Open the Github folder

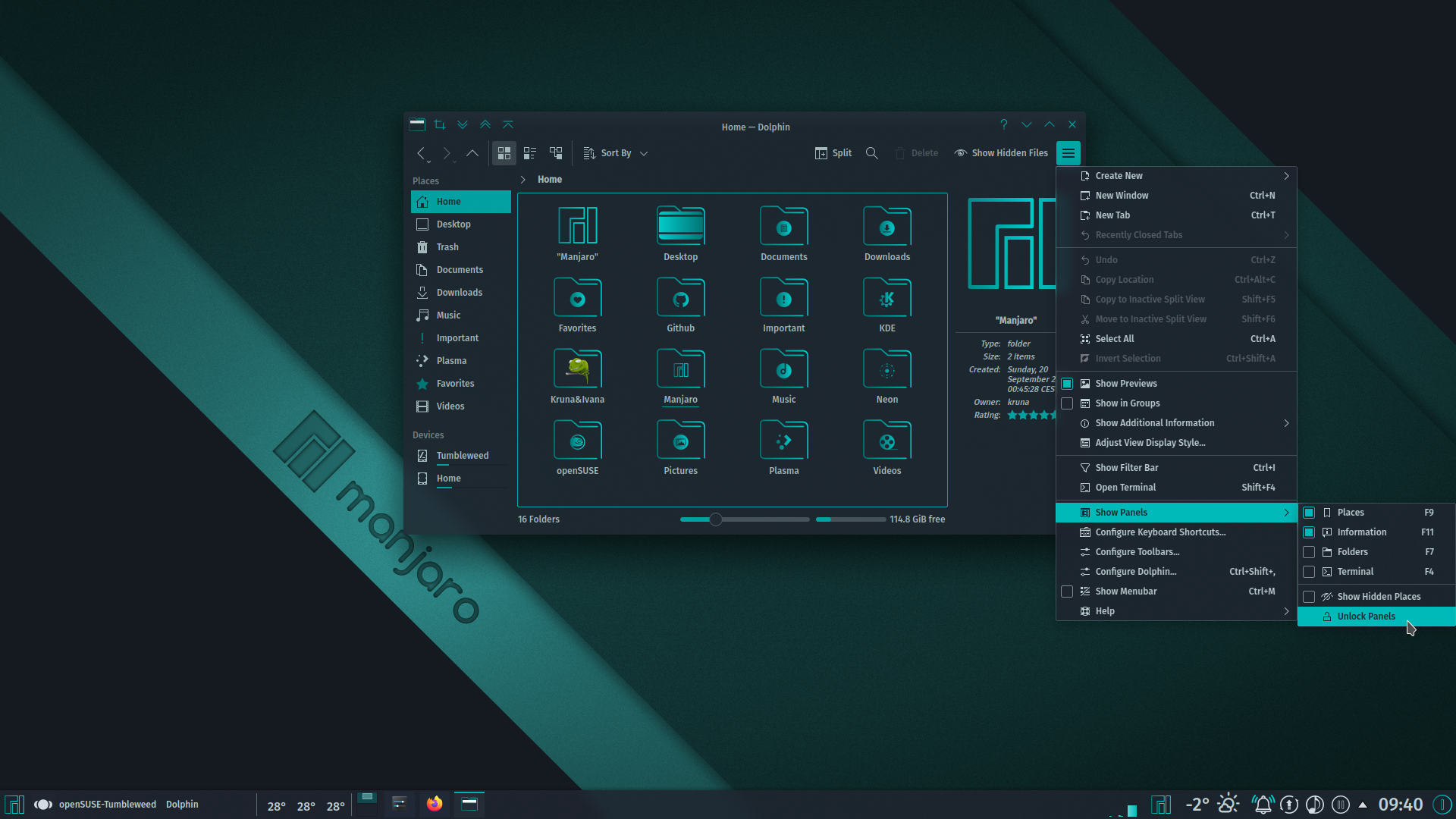click(681, 305)
